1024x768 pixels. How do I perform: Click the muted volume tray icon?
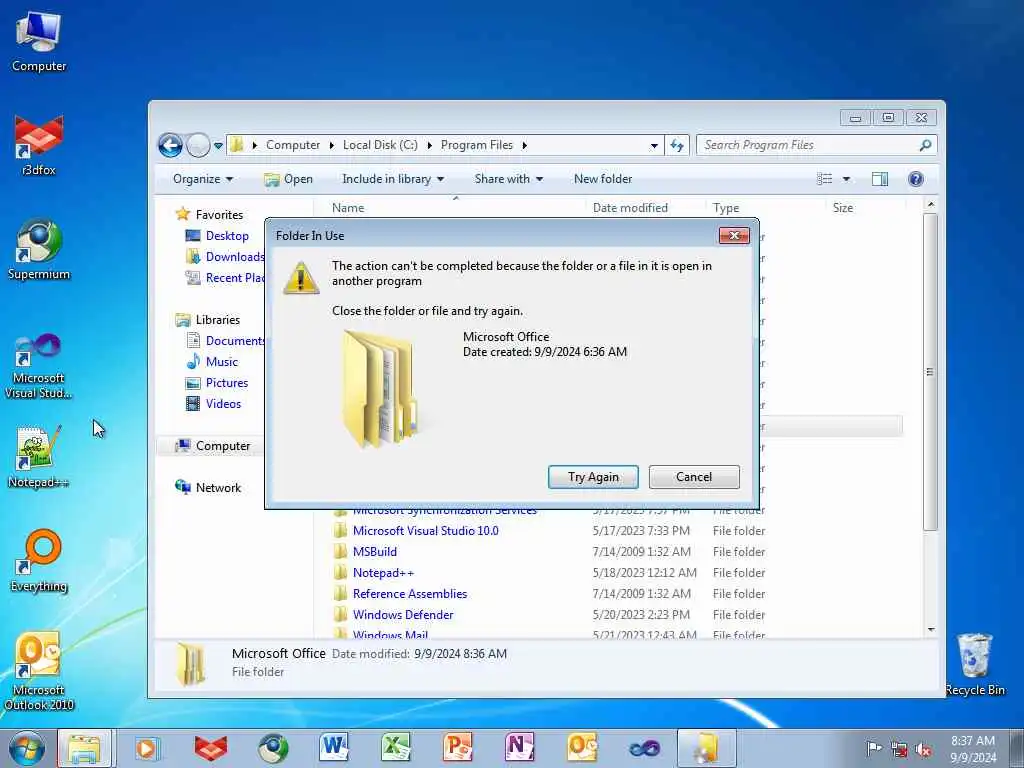(x=923, y=749)
